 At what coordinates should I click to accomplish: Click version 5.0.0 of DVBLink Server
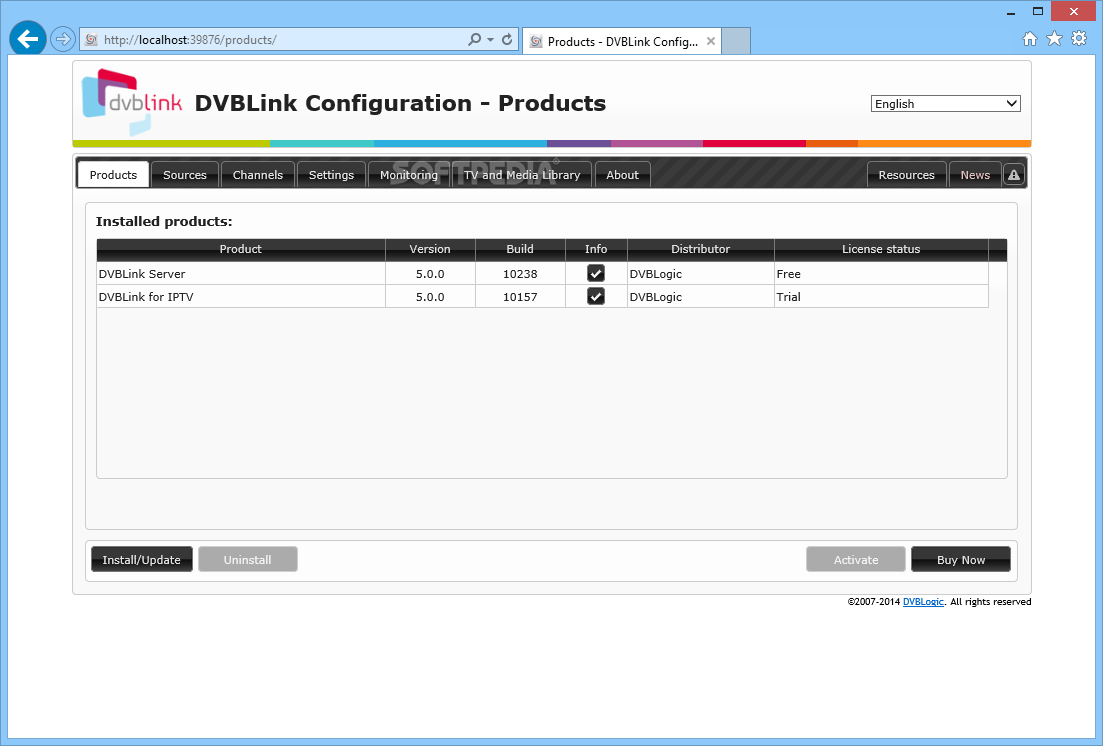[430, 274]
